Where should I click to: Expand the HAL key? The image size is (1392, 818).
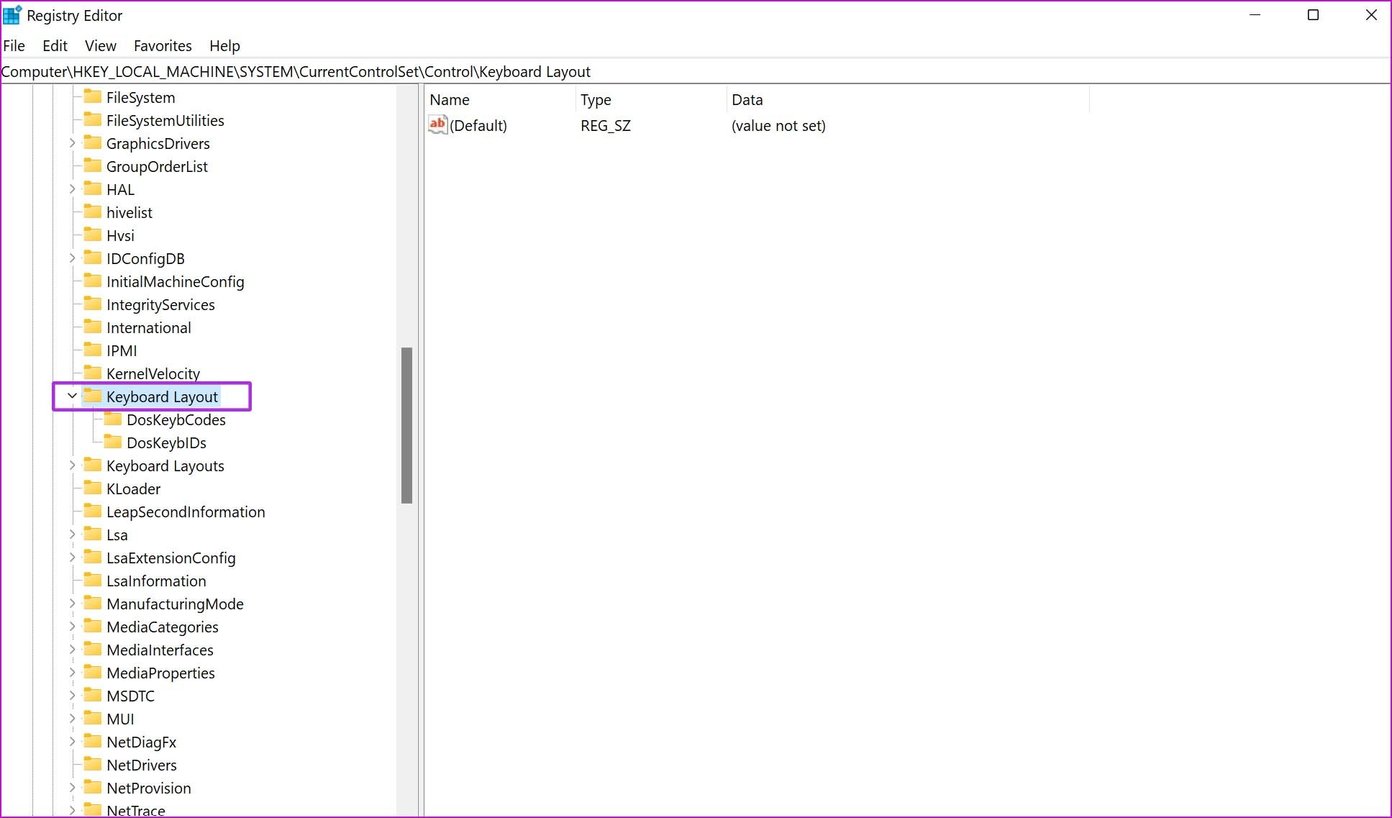coord(72,189)
